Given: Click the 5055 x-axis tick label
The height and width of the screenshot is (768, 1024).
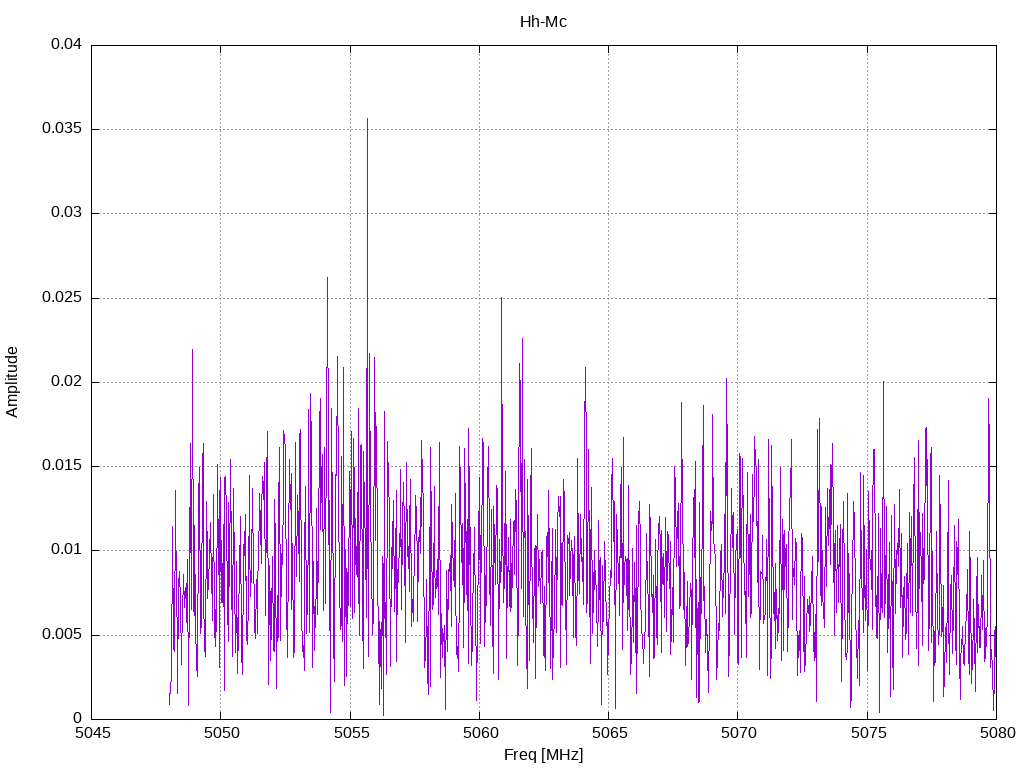Looking at the screenshot, I should click(x=350, y=733).
